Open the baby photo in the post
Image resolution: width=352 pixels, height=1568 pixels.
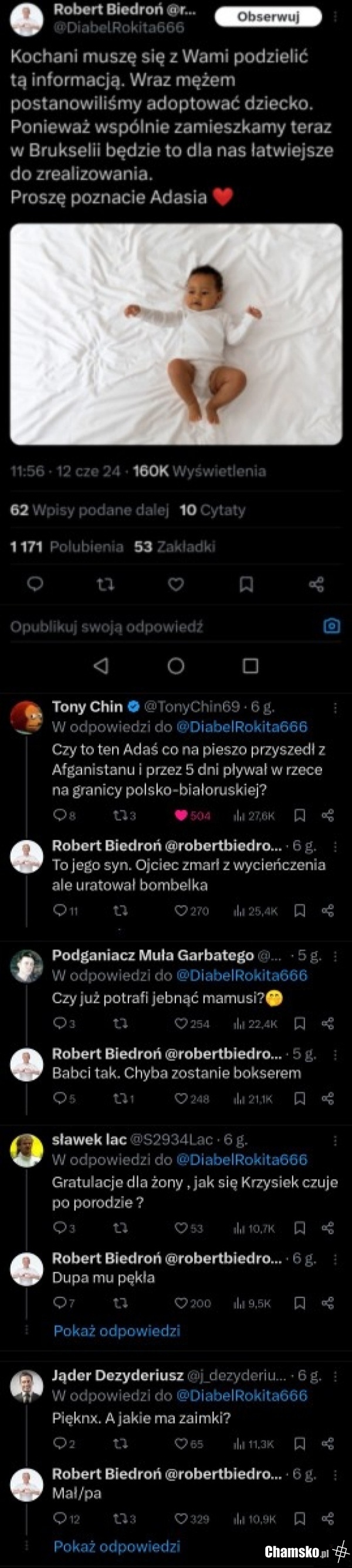point(175,334)
